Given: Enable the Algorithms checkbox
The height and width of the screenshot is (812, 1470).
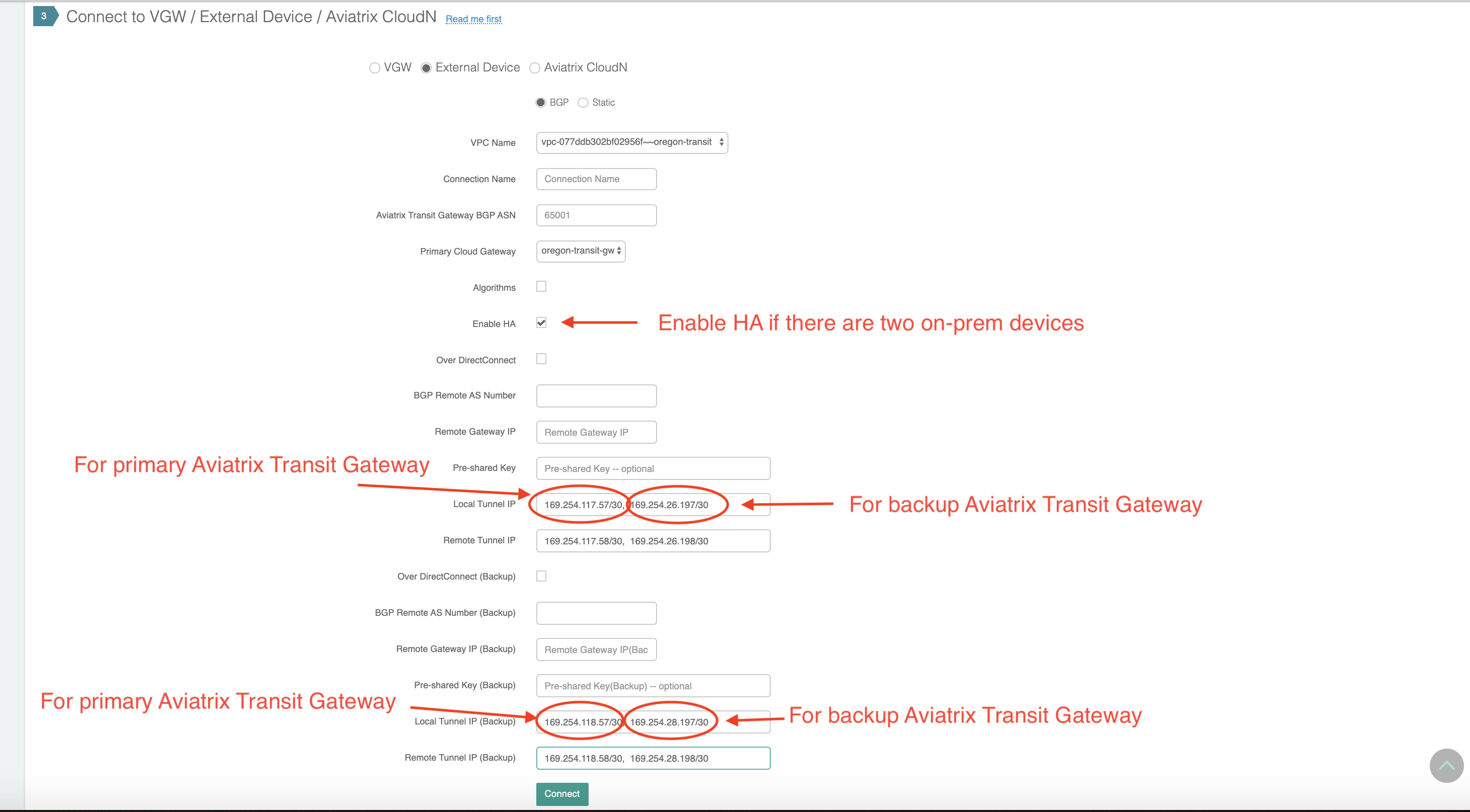Looking at the screenshot, I should [541, 286].
